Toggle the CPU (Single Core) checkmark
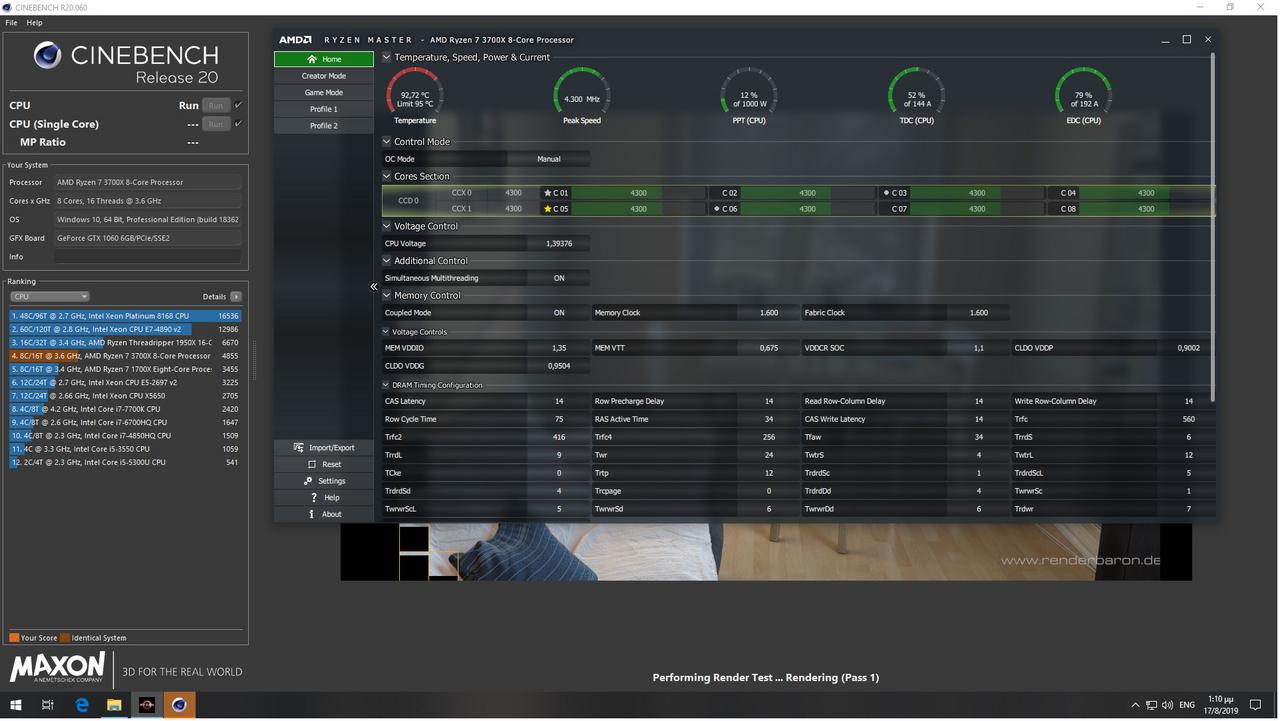Screen dimensions: 1280x721 pyautogui.click(x=238, y=124)
